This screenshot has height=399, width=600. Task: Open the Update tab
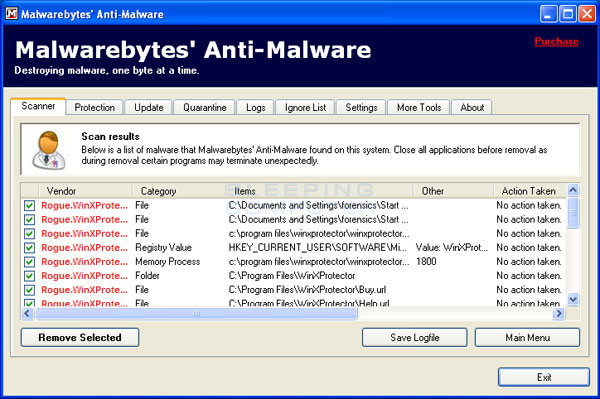(x=148, y=107)
